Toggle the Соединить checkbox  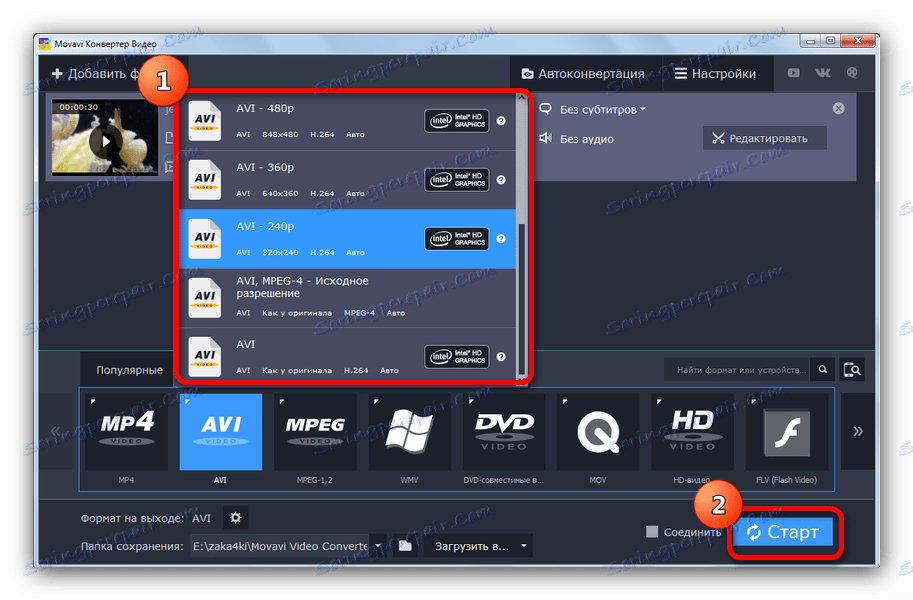652,531
